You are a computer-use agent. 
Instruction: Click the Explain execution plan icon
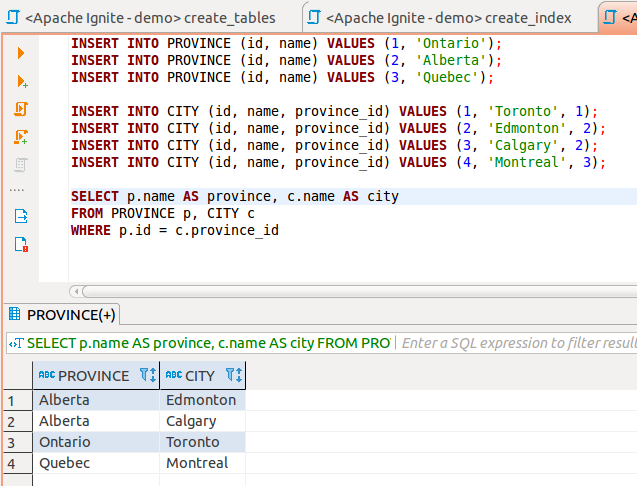20,165
